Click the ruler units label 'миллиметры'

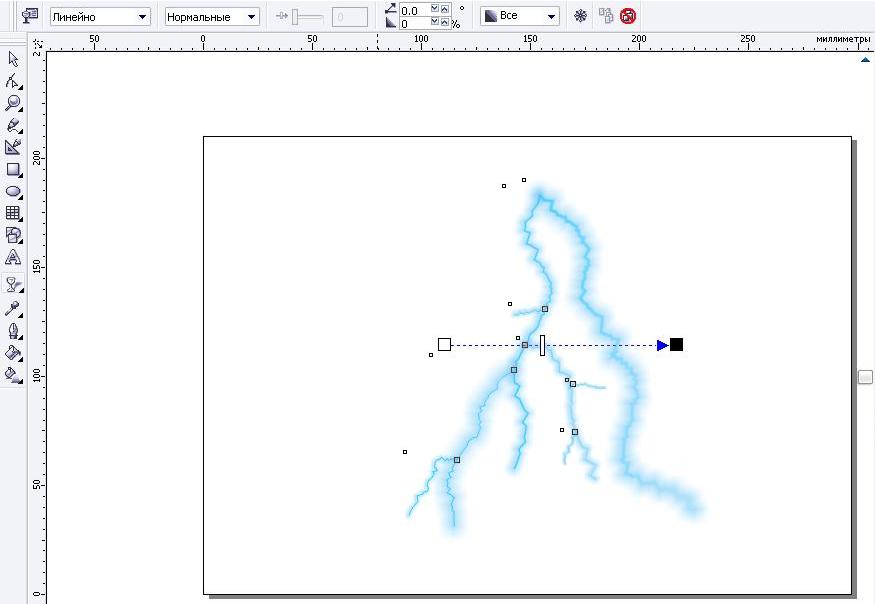[843, 39]
